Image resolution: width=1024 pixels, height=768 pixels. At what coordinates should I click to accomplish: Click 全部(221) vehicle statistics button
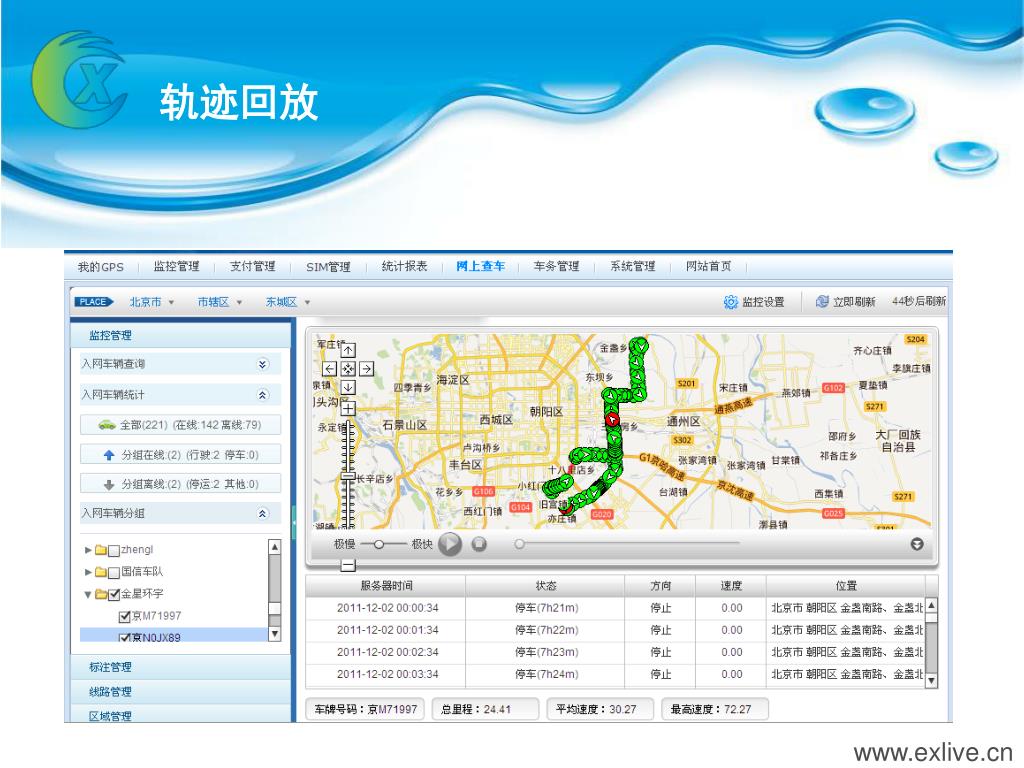[x=180, y=425]
